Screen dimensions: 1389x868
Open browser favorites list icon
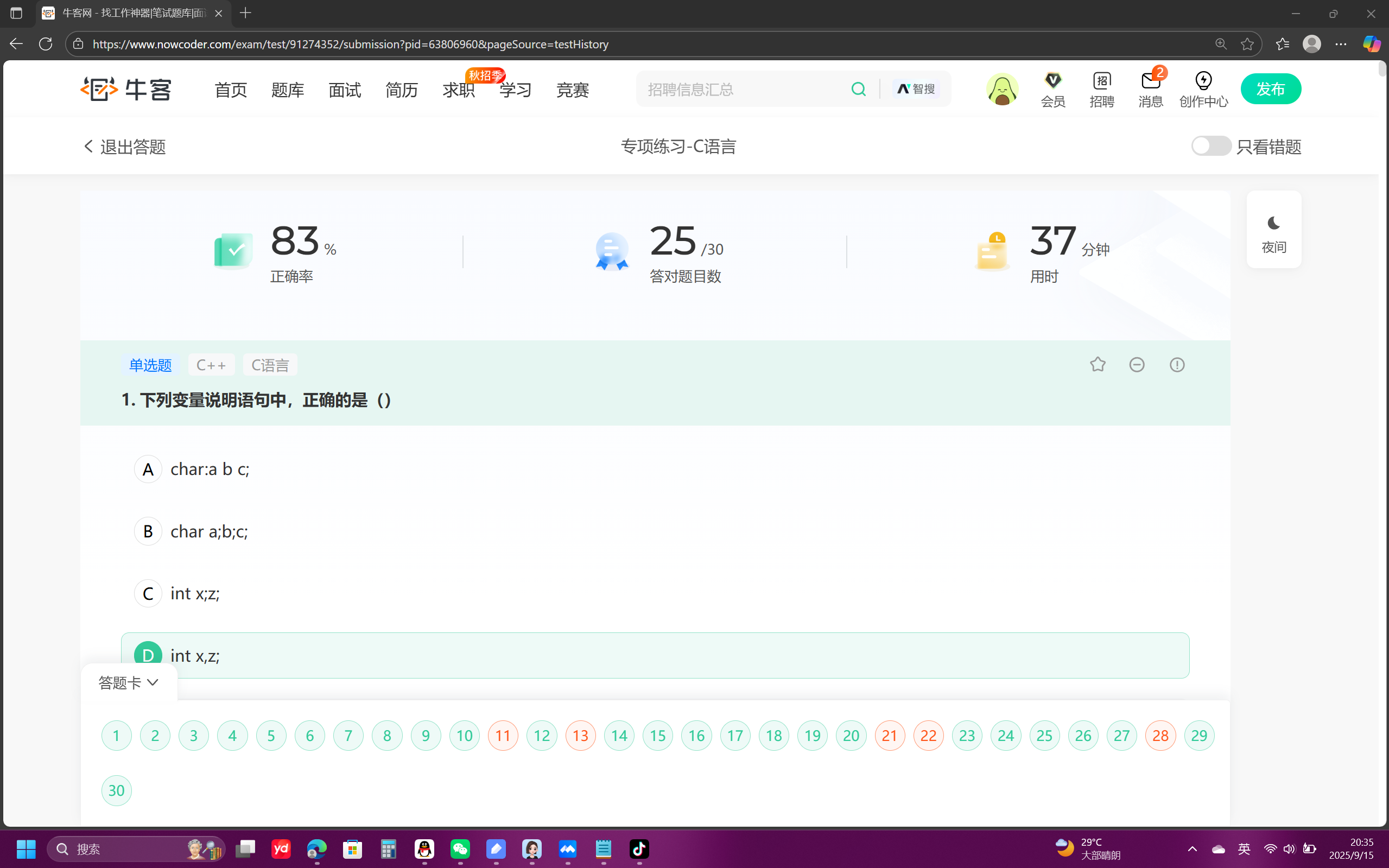pyautogui.click(x=1282, y=43)
